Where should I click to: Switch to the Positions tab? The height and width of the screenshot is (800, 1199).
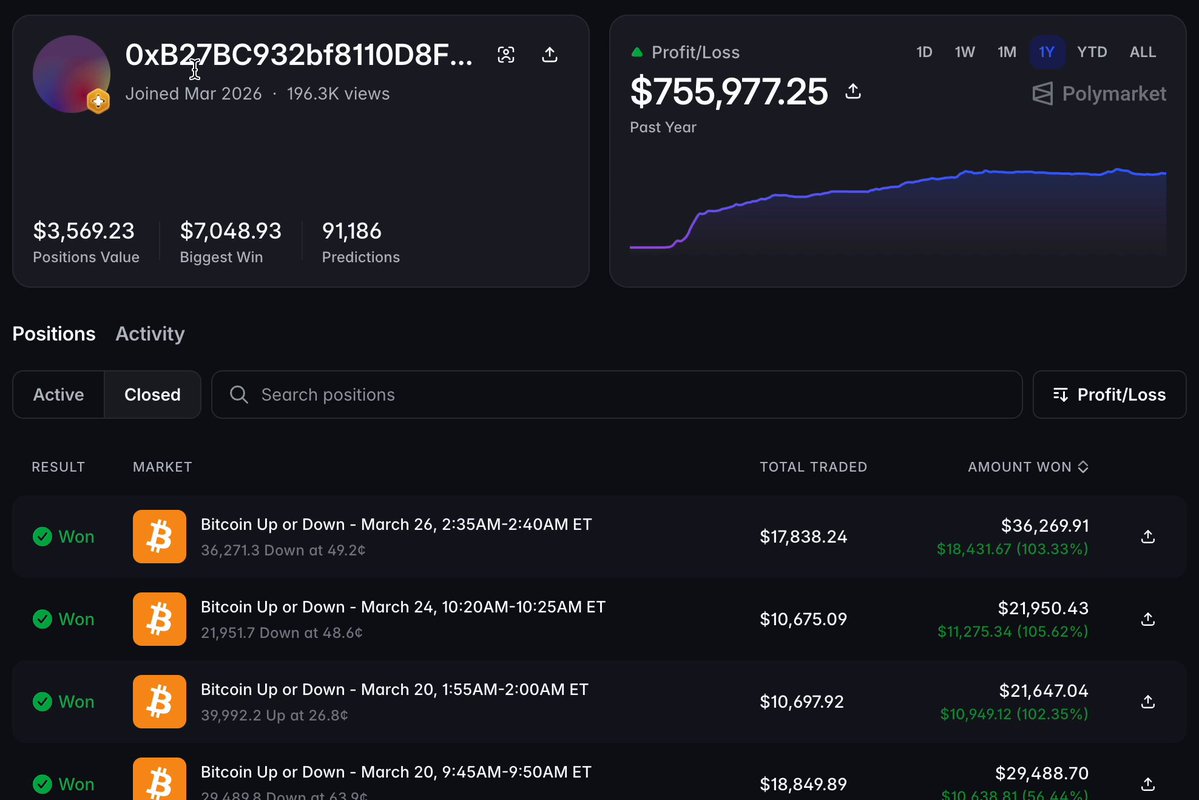(54, 334)
